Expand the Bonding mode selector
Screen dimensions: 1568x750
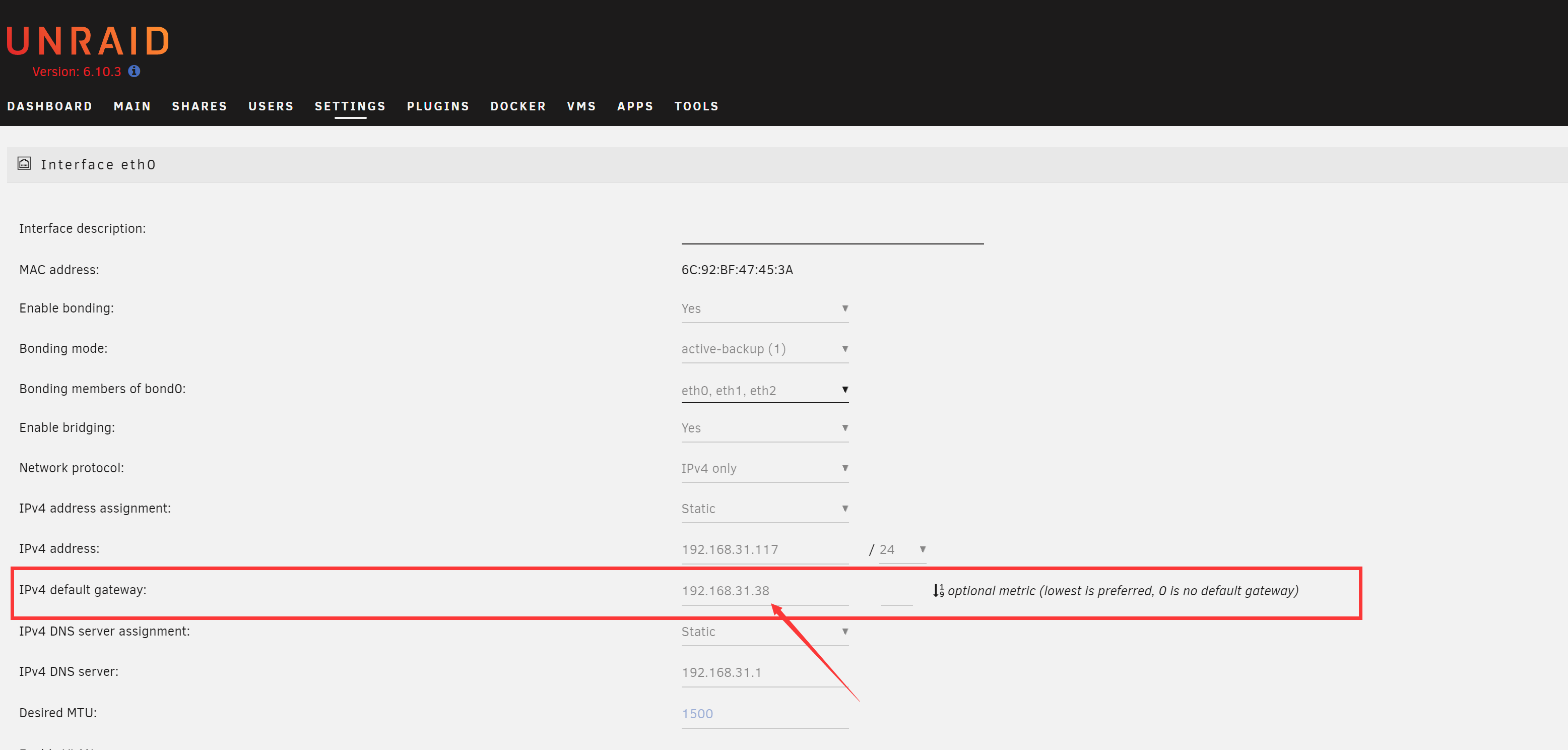click(x=764, y=349)
